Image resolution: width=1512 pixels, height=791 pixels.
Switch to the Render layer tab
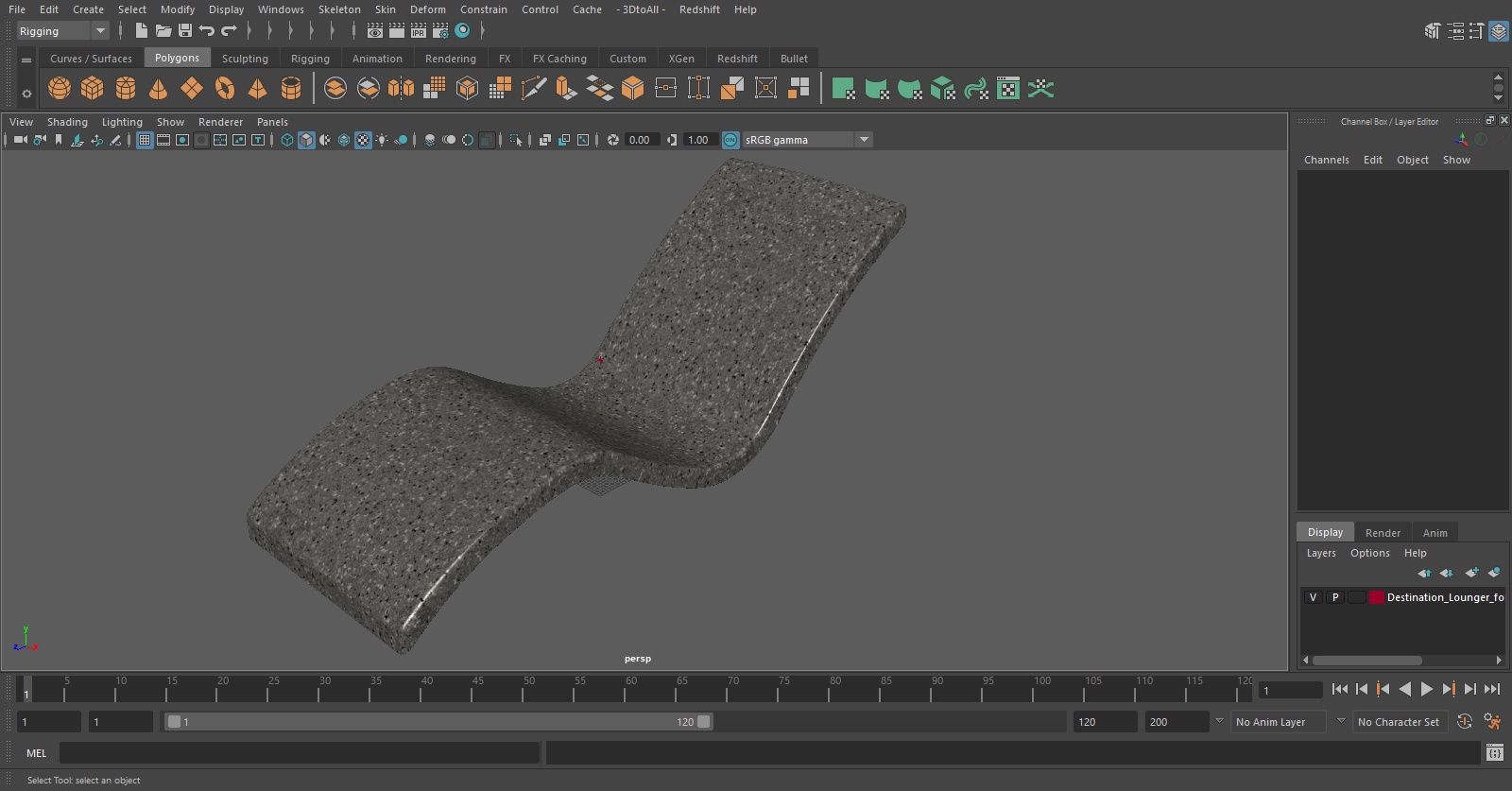coord(1383,533)
